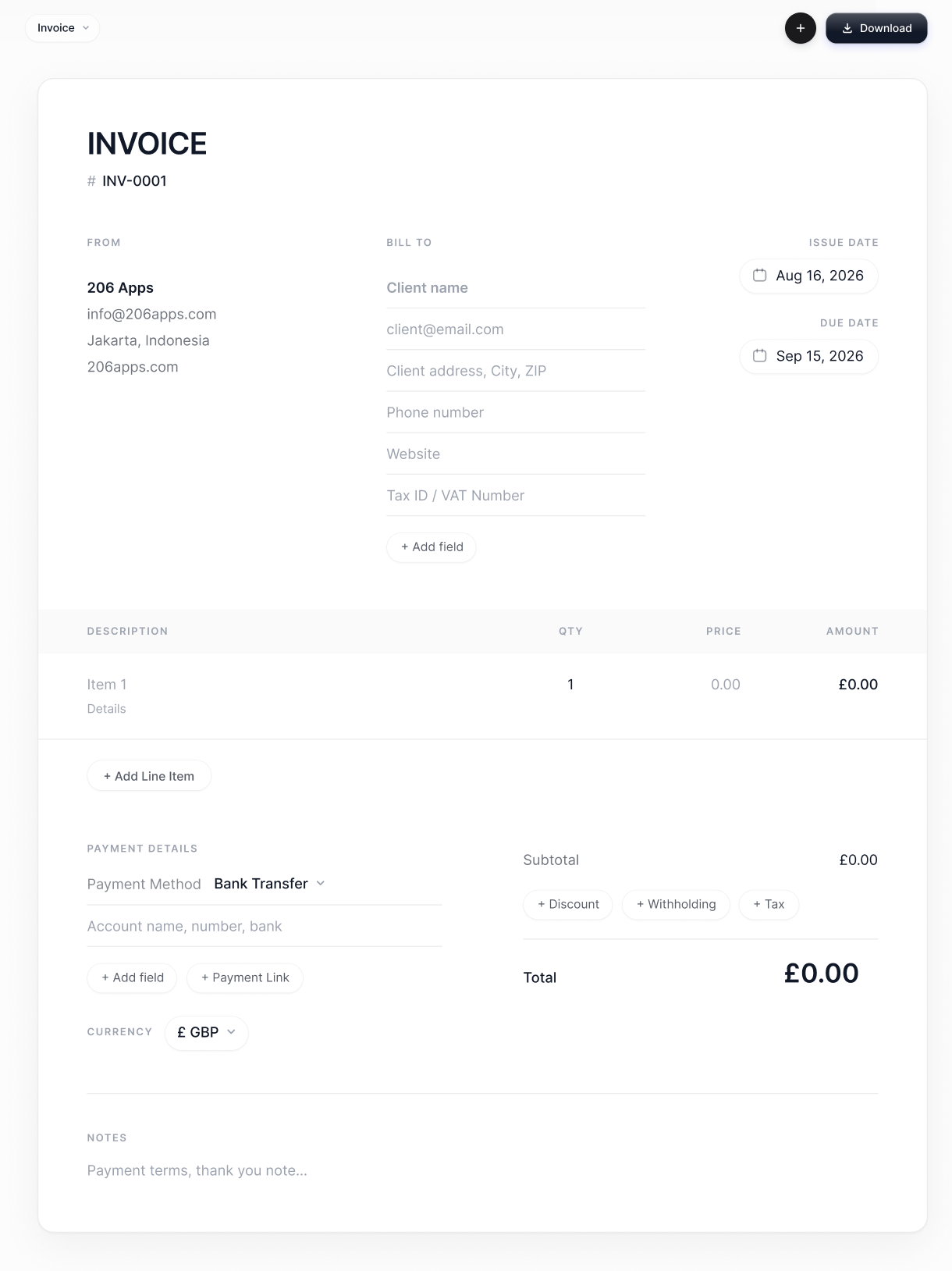Open the Invoice document type dropdown
952x1271 pixels.
pos(62,28)
